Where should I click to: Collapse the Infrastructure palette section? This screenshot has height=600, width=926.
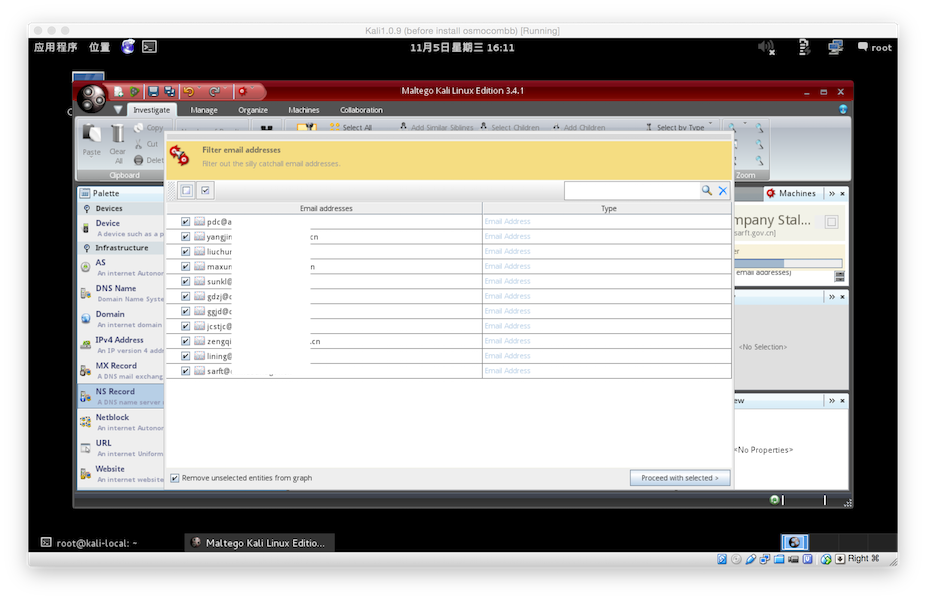coord(87,247)
